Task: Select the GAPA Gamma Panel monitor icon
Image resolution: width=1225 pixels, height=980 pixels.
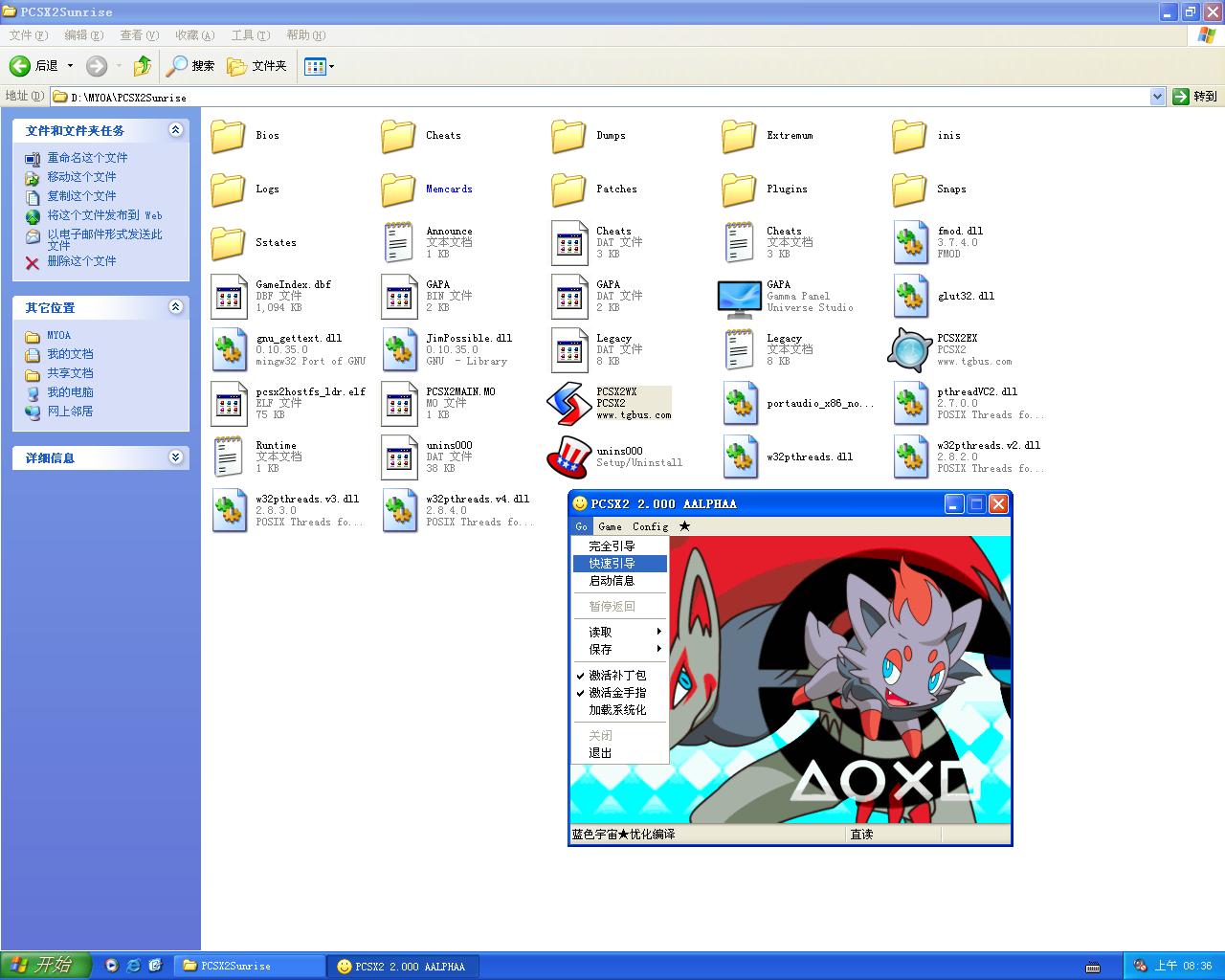Action: tap(739, 298)
